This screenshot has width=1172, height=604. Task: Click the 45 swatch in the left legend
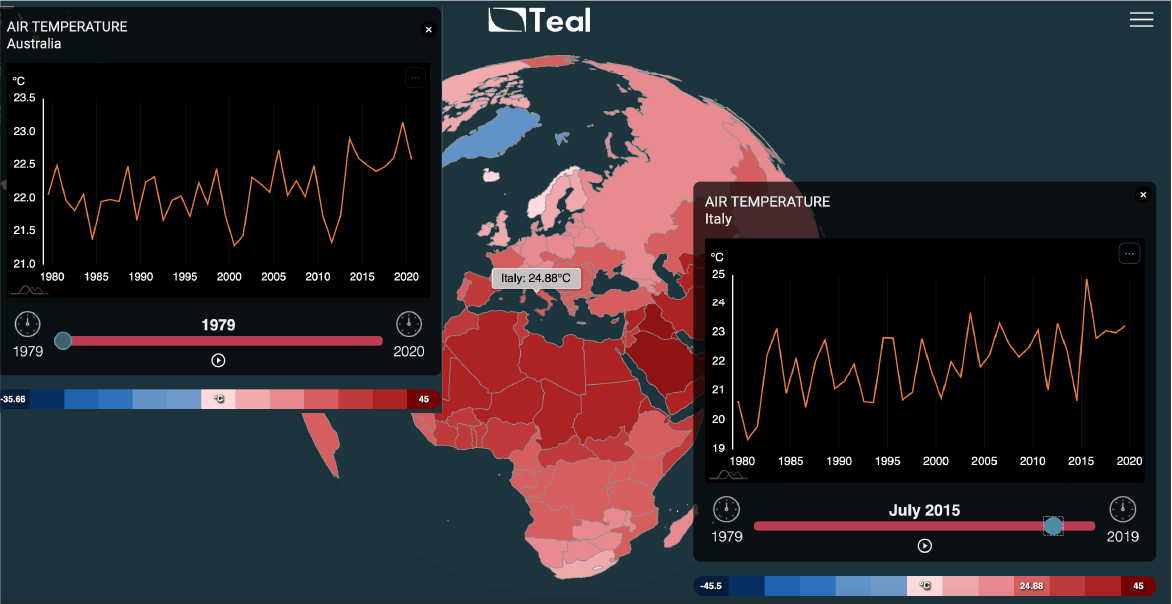pyautogui.click(x=424, y=399)
